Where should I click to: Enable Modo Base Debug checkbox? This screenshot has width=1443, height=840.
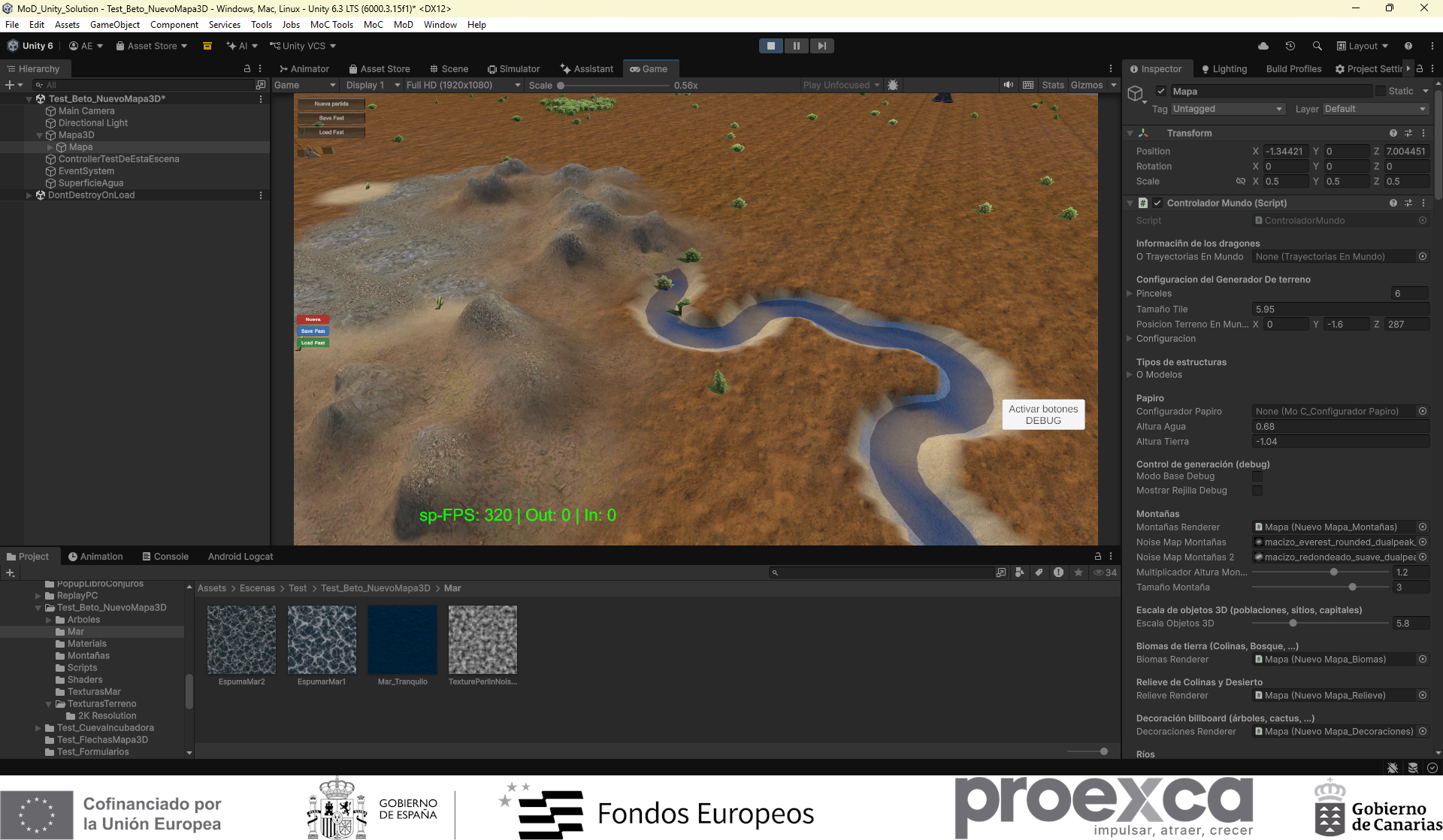pyautogui.click(x=1257, y=476)
